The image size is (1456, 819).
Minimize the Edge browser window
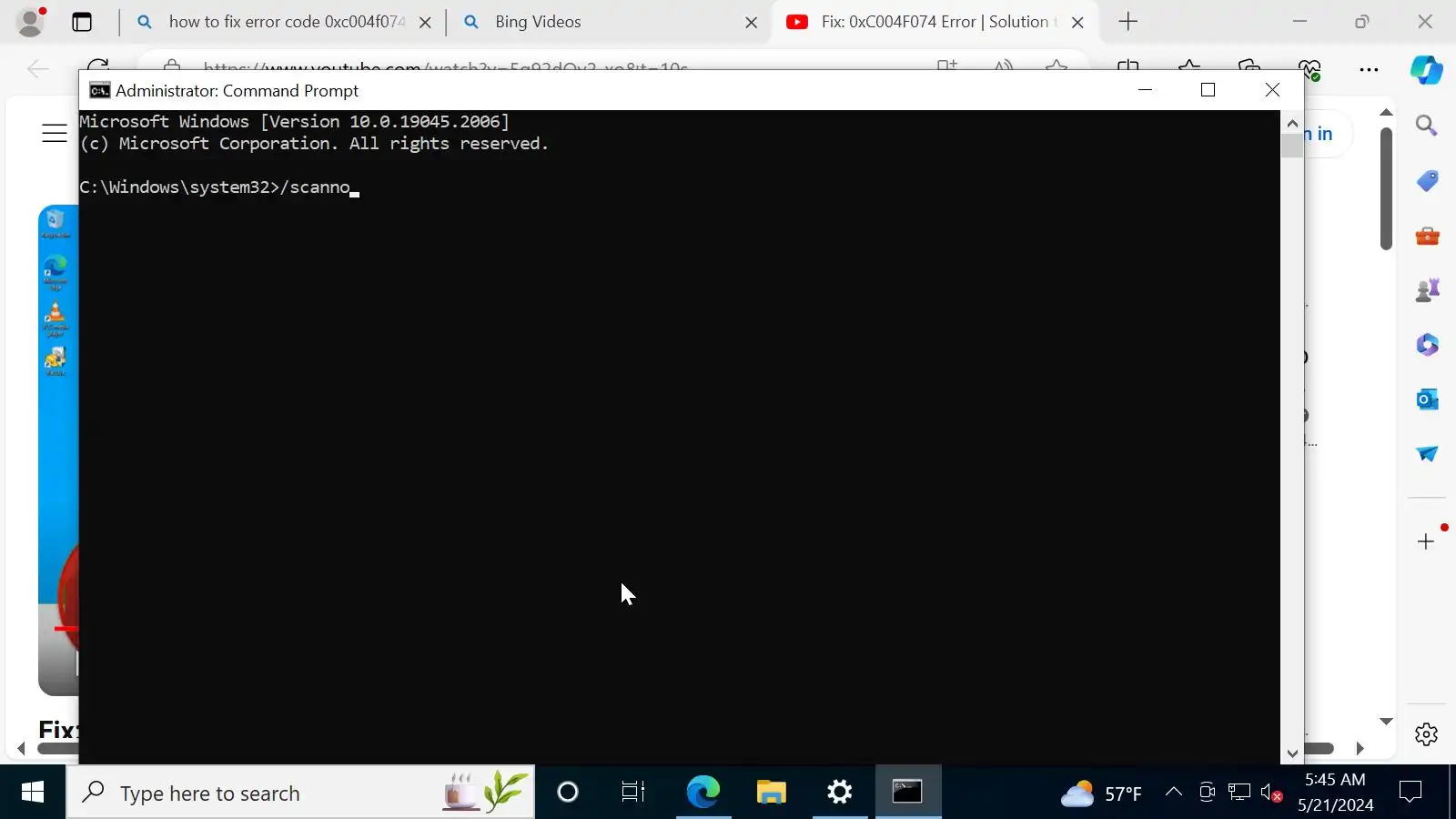(1299, 22)
